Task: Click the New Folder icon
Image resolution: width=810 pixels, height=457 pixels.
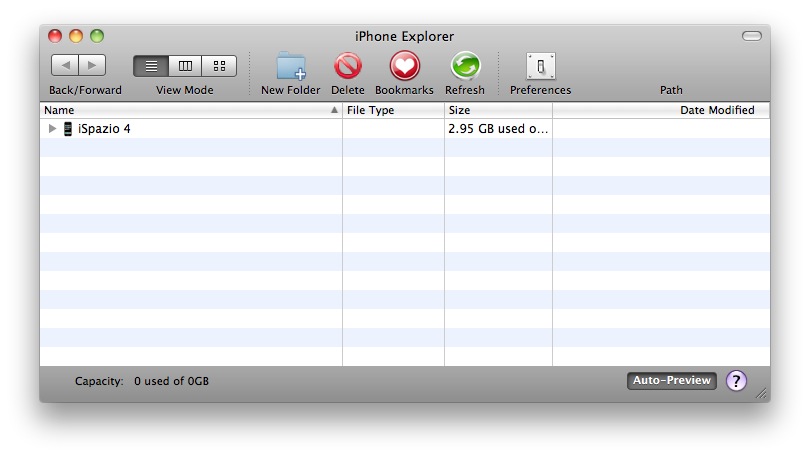Action: [x=290, y=67]
